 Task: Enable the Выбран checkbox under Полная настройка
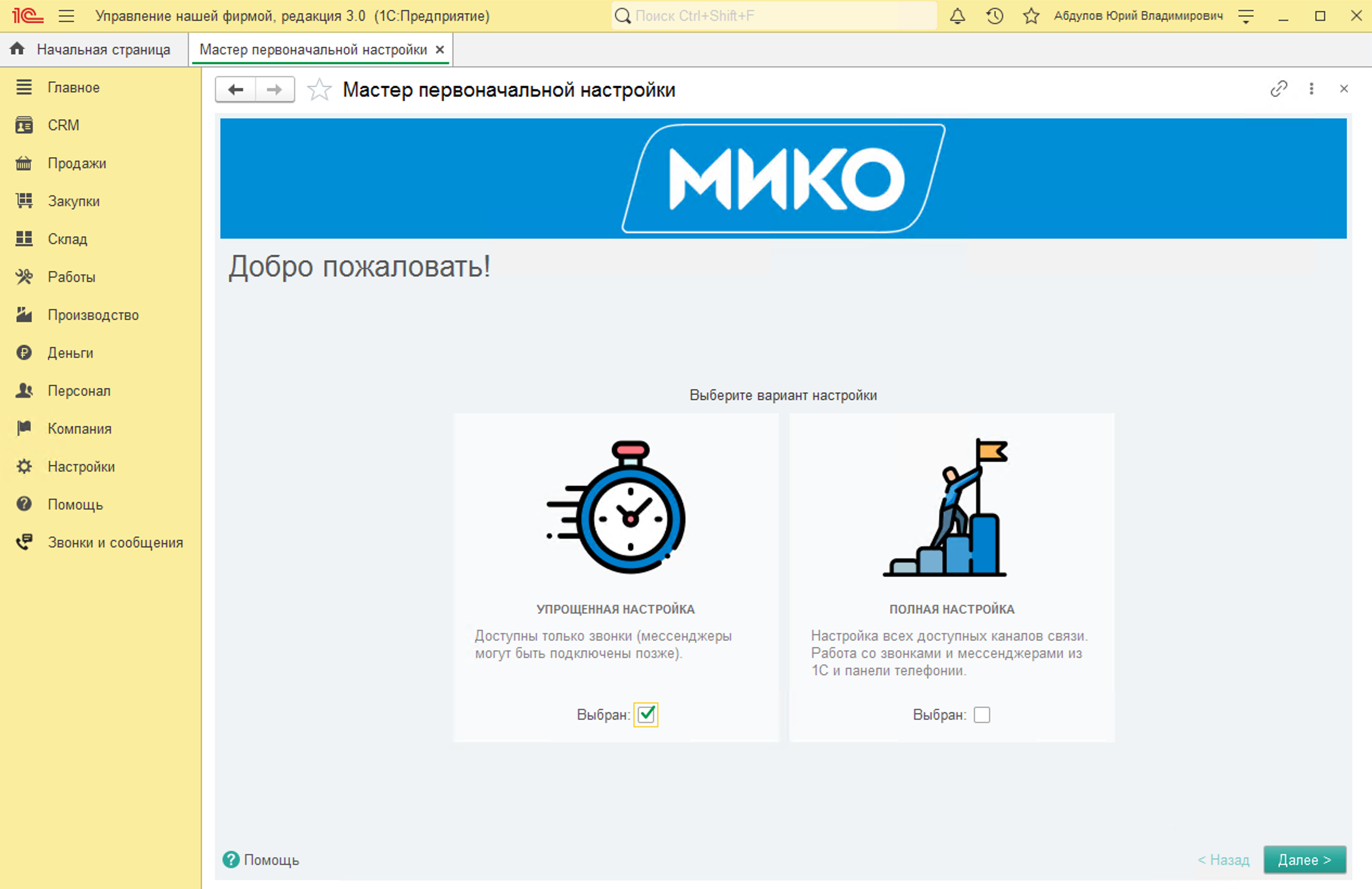tap(982, 714)
